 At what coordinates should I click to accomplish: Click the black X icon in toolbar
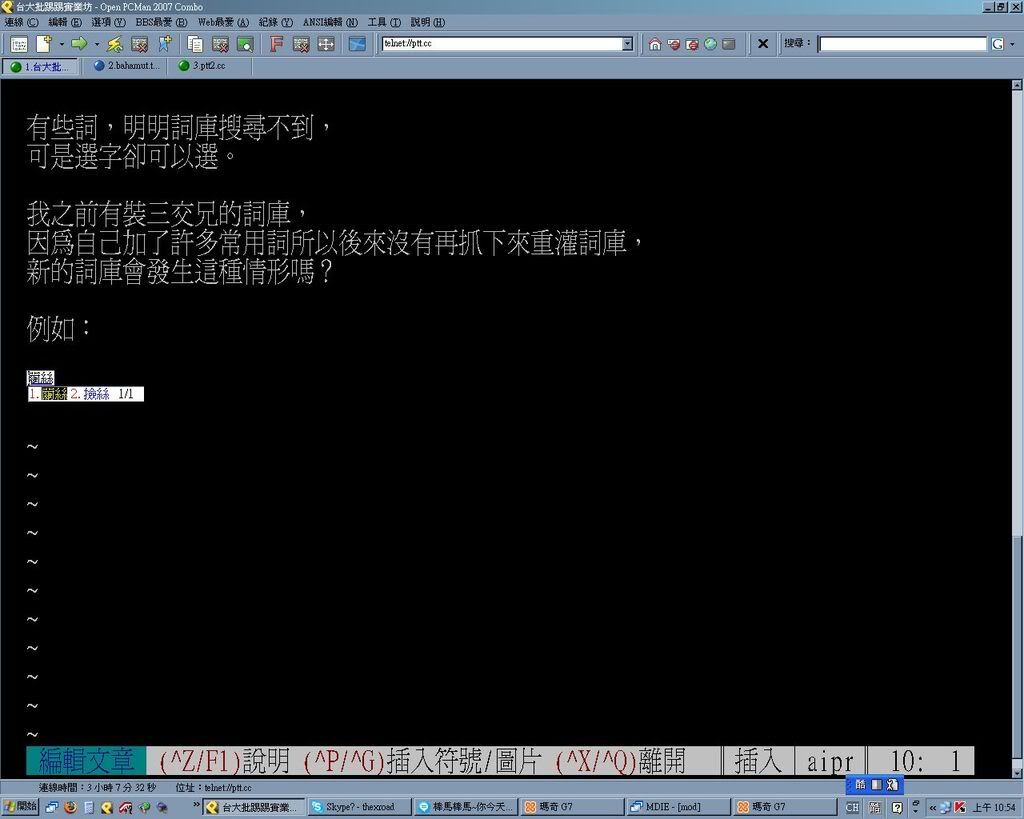click(762, 44)
